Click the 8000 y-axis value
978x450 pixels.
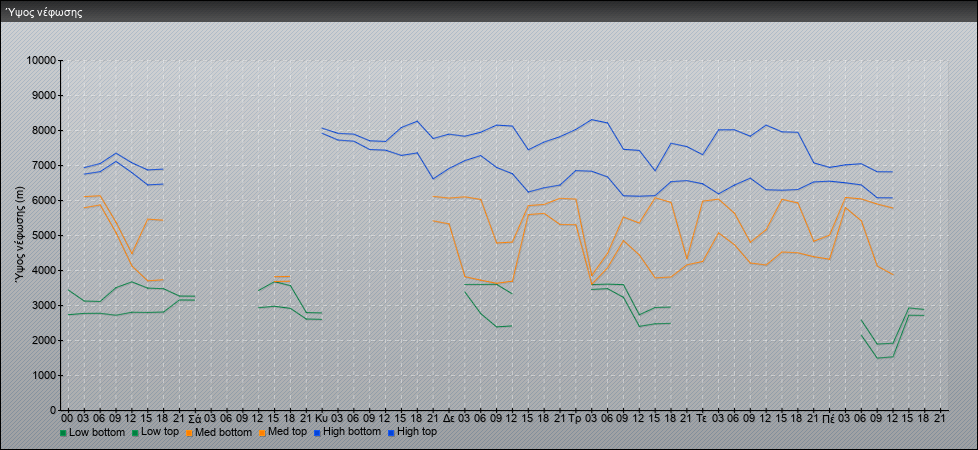(44, 130)
